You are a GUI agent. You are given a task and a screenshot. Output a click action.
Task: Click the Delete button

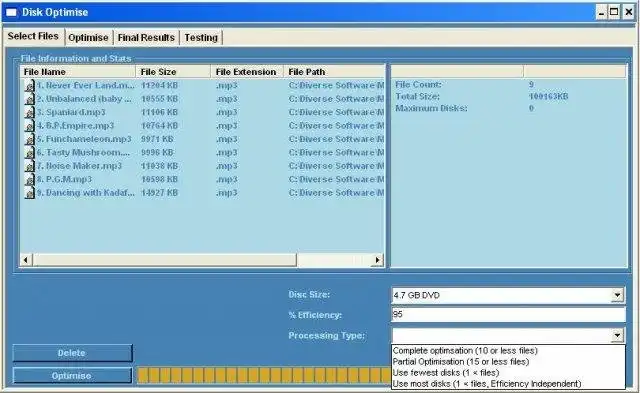(x=72, y=353)
